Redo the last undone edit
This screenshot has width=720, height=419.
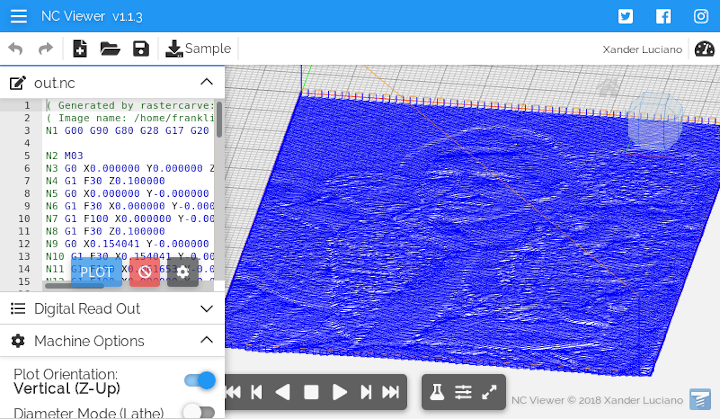45,48
